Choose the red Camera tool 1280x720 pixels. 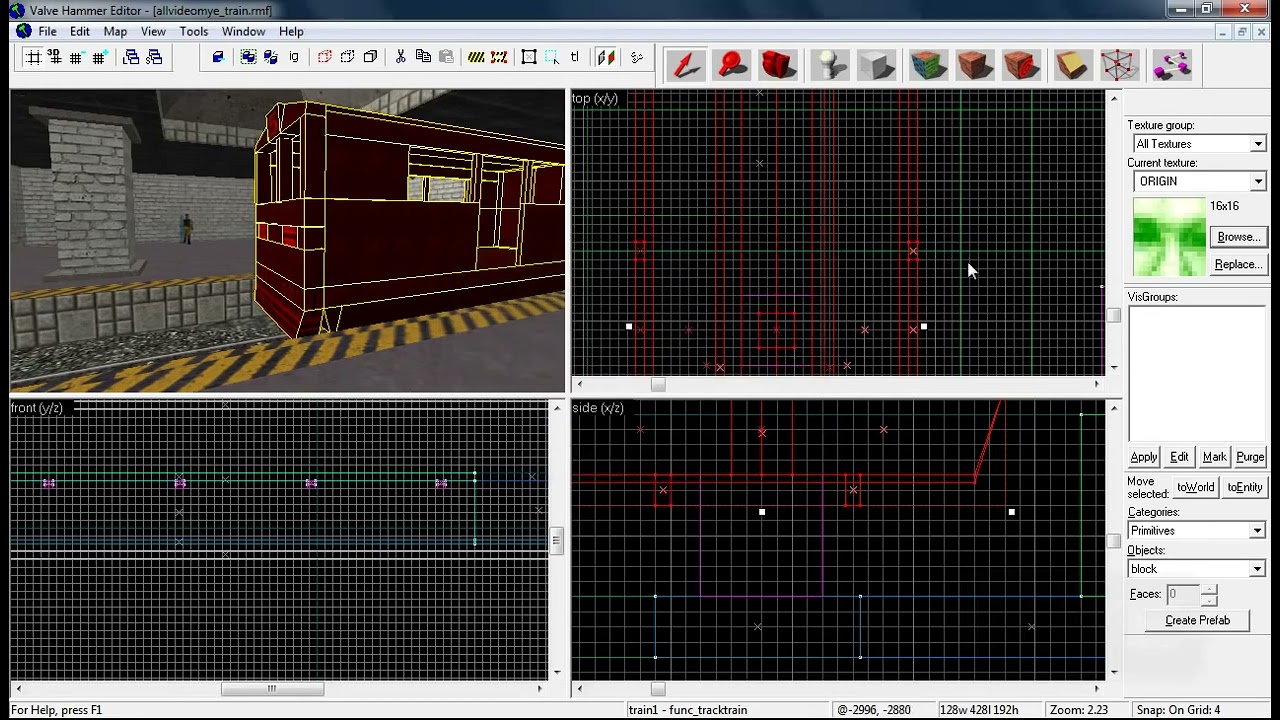coord(780,65)
